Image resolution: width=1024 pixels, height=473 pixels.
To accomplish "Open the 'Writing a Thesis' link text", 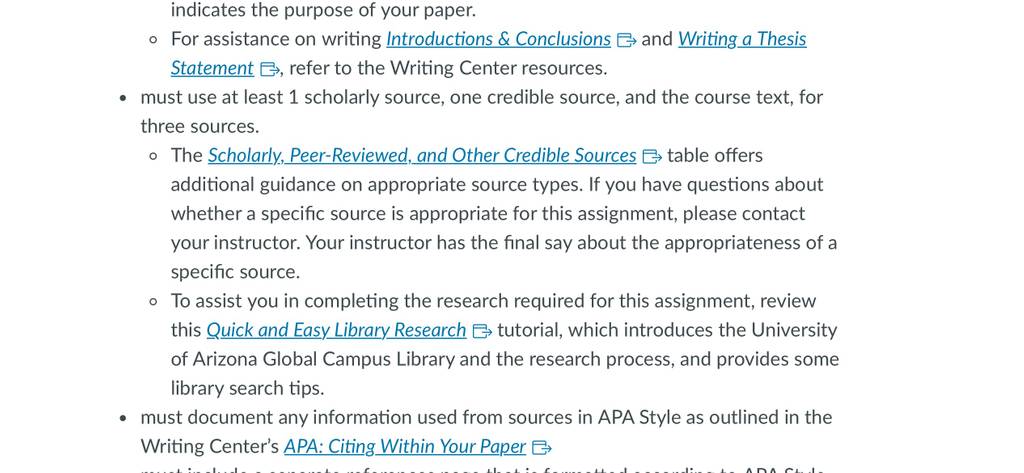I will [x=742, y=39].
